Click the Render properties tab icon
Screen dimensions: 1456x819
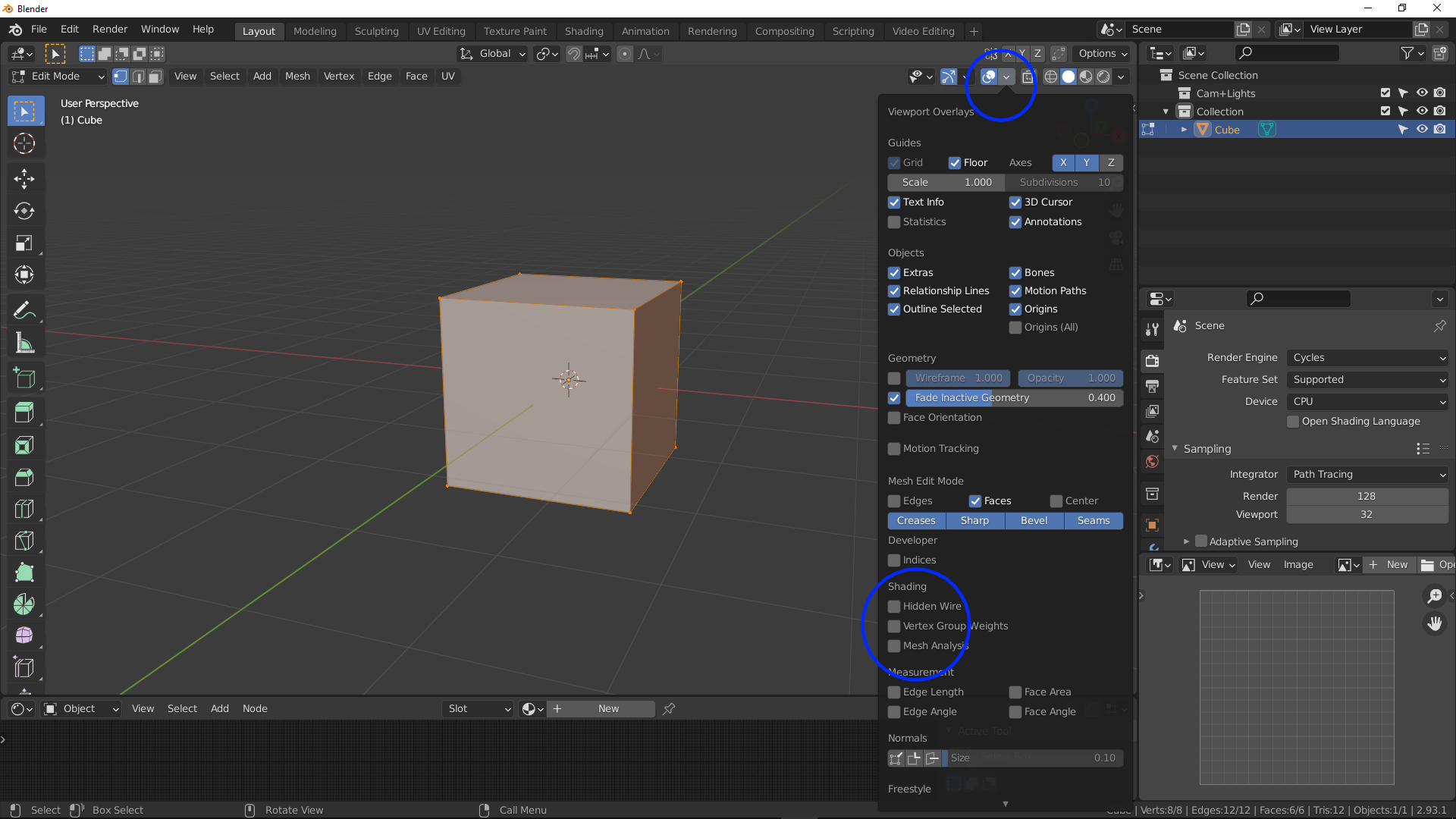(1152, 361)
